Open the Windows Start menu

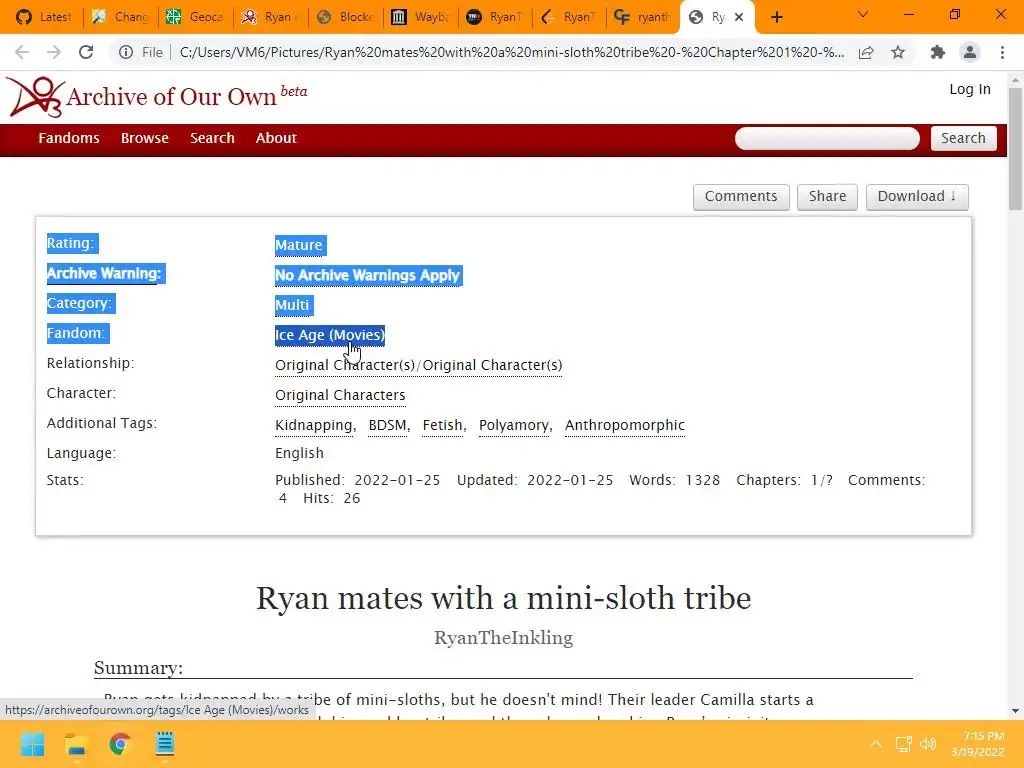pos(33,744)
